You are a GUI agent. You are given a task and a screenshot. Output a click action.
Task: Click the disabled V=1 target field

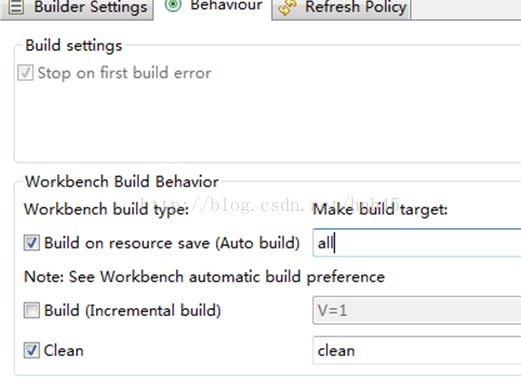click(x=417, y=310)
